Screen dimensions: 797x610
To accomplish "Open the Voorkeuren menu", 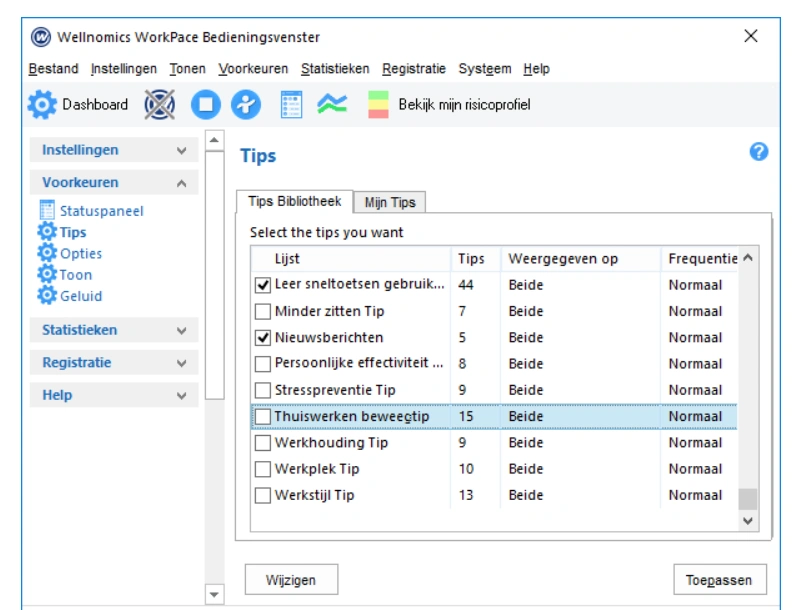I will point(253,69).
